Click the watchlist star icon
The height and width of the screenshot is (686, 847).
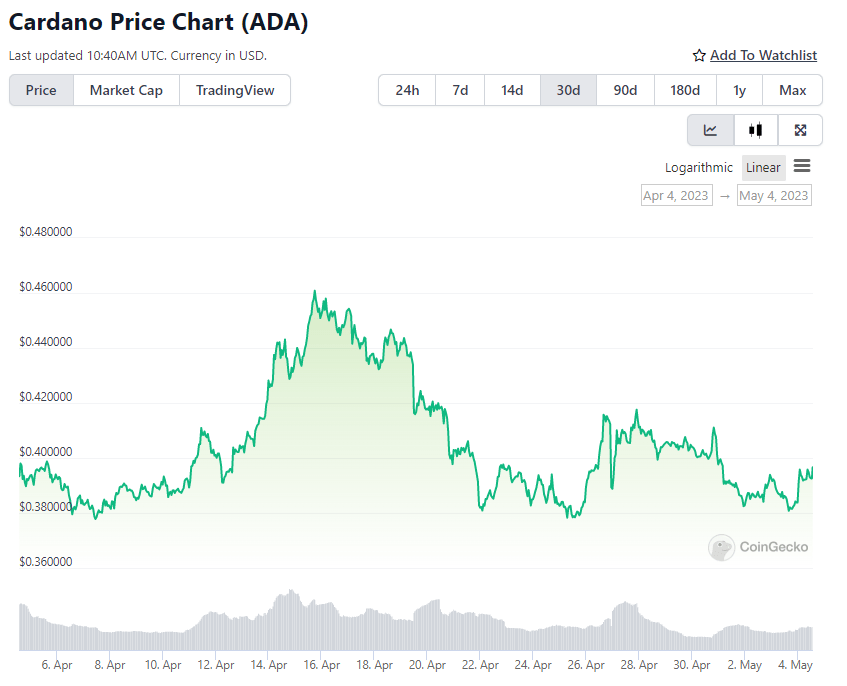click(699, 56)
